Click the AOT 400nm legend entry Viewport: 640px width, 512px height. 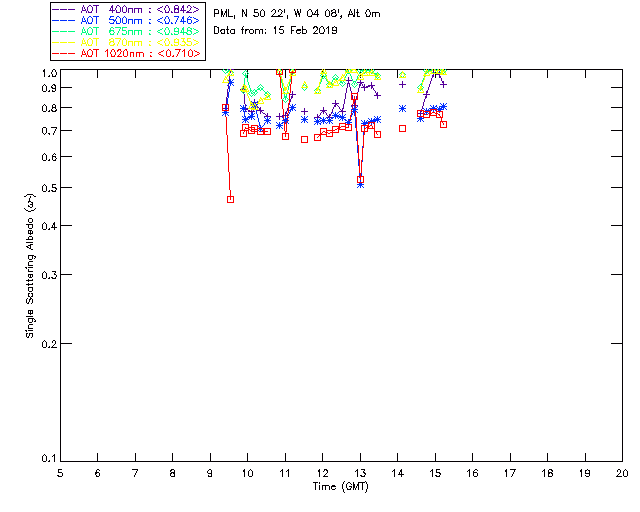tap(126, 9)
